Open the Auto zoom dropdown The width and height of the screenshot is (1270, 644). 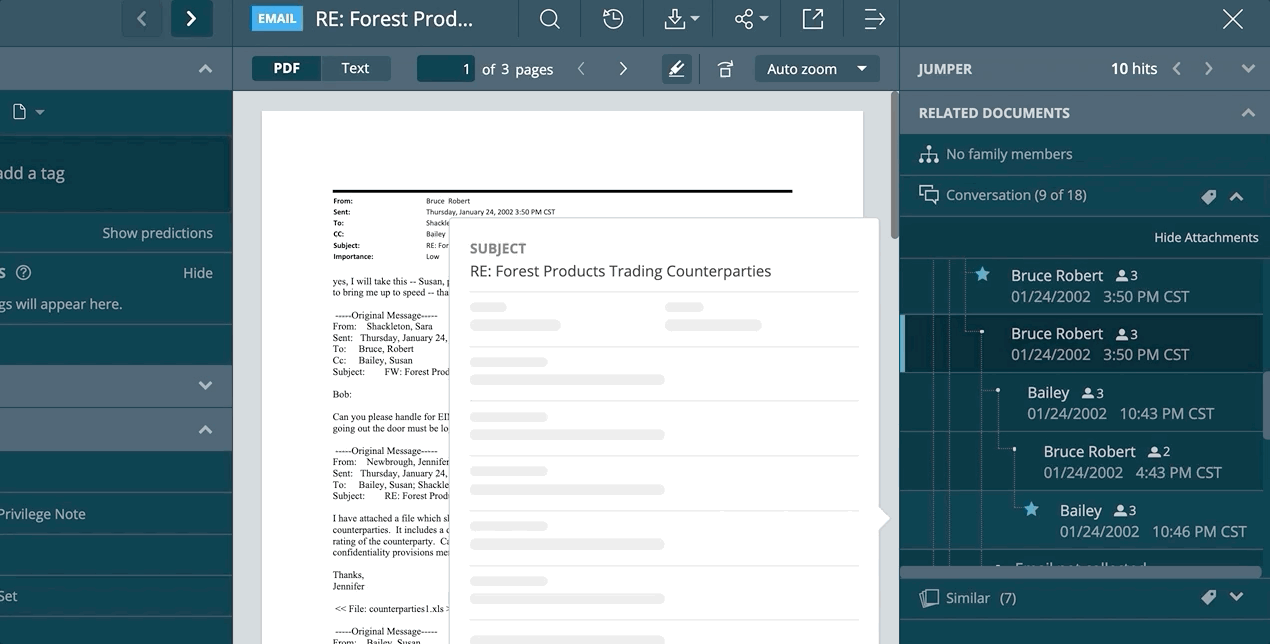click(x=817, y=69)
